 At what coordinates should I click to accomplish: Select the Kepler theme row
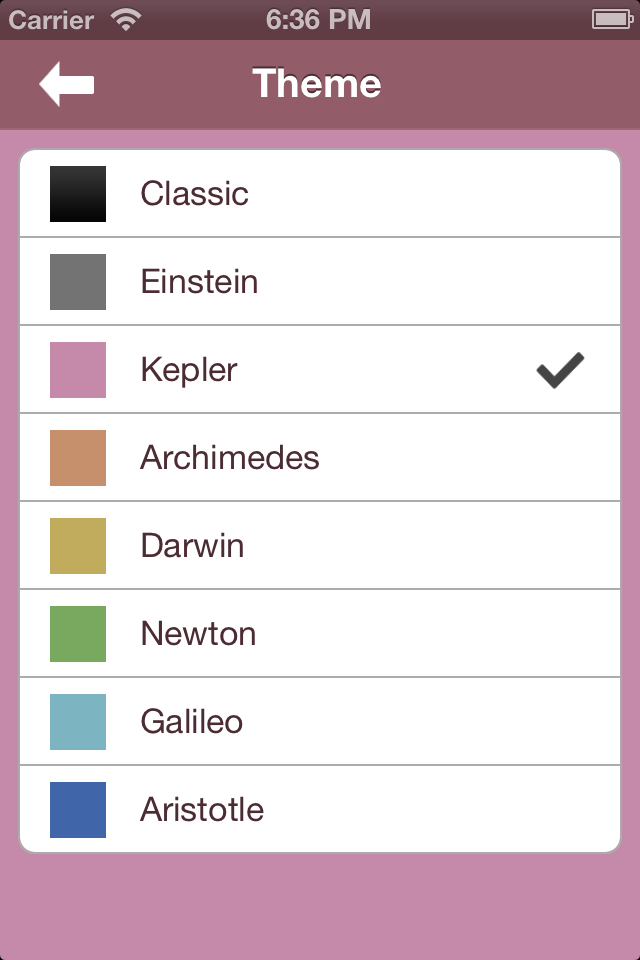320,370
